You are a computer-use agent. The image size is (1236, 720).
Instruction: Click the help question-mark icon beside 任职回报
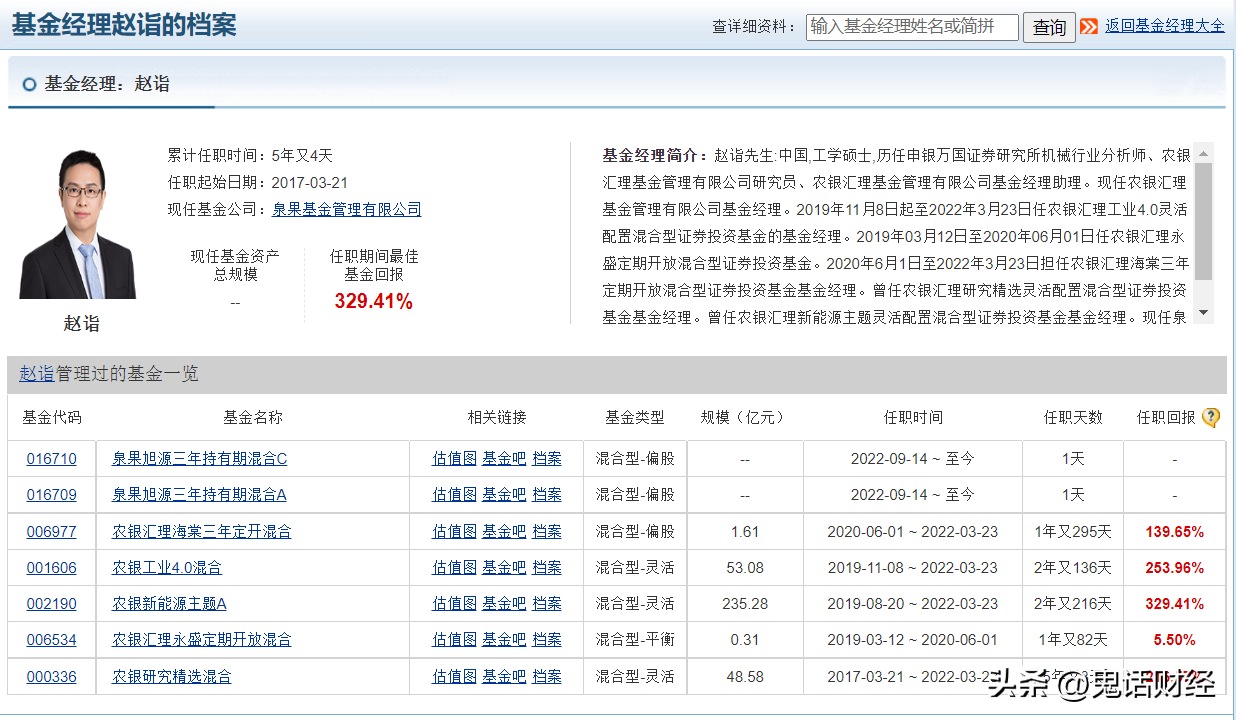1211,417
